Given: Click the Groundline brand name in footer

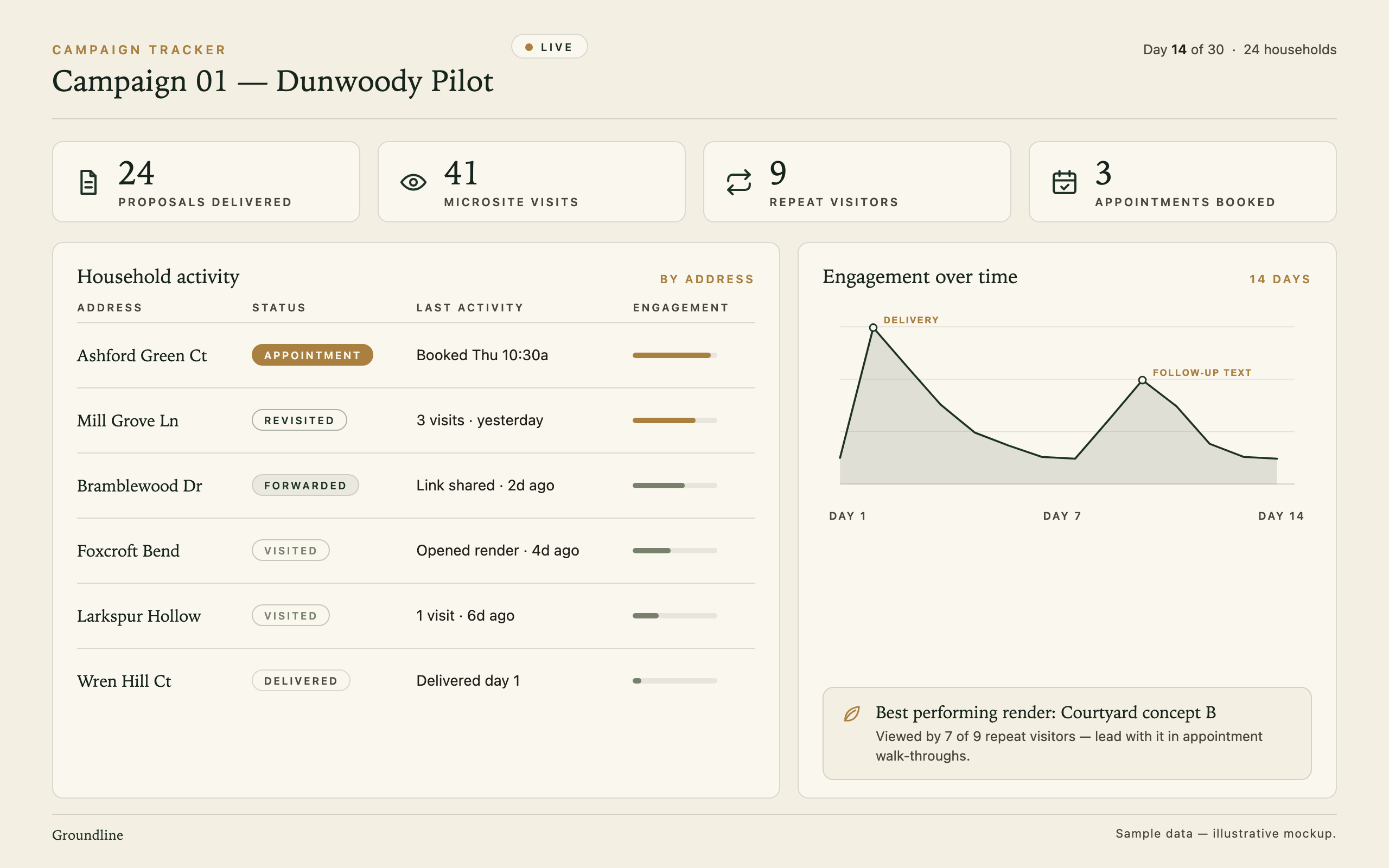Looking at the screenshot, I should [x=88, y=835].
